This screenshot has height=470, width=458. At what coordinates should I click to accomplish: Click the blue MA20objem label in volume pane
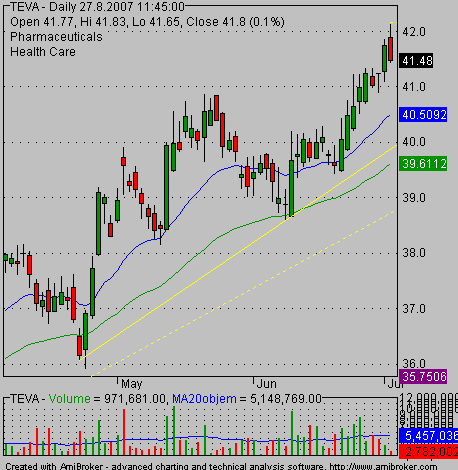click(204, 399)
